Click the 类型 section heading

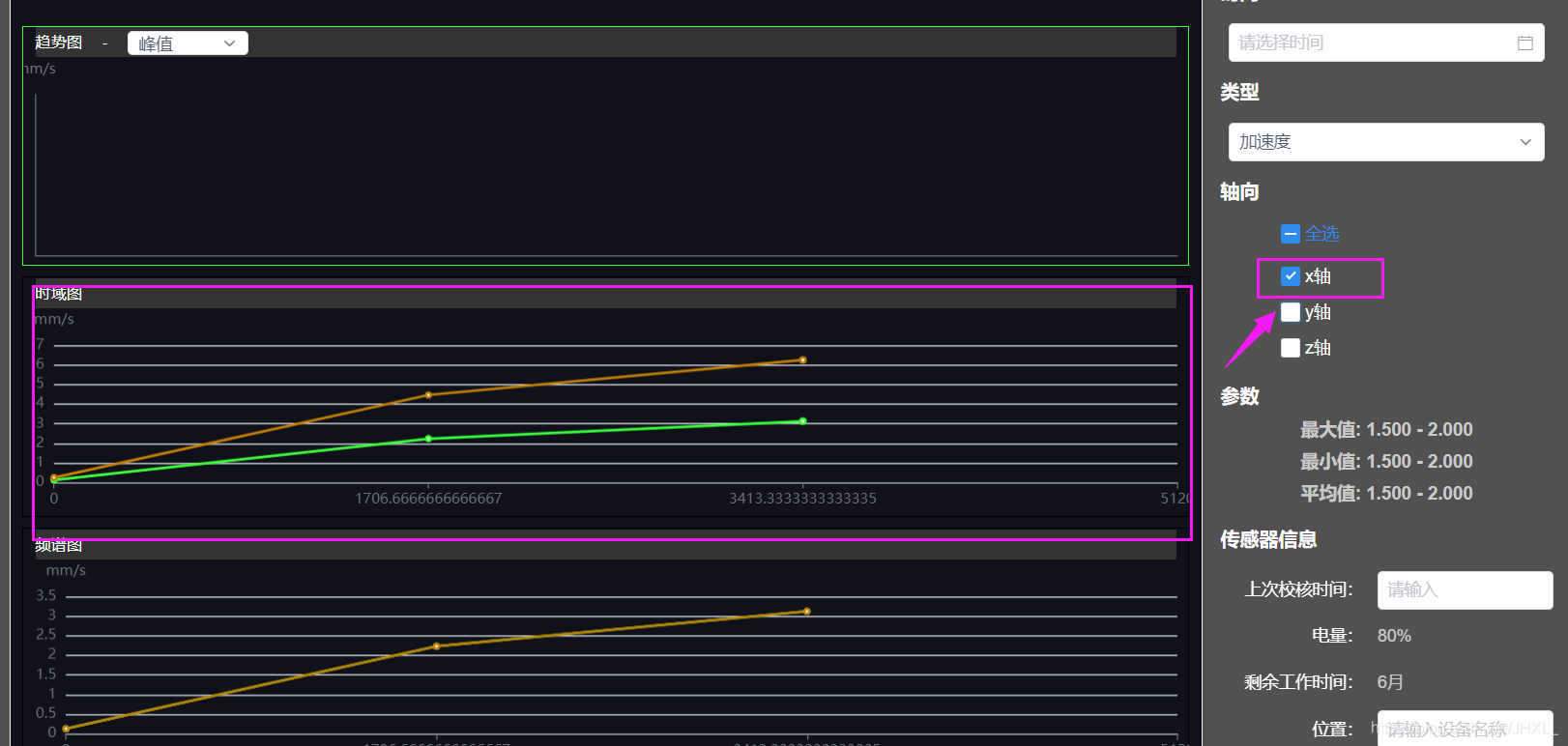pos(1239,92)
